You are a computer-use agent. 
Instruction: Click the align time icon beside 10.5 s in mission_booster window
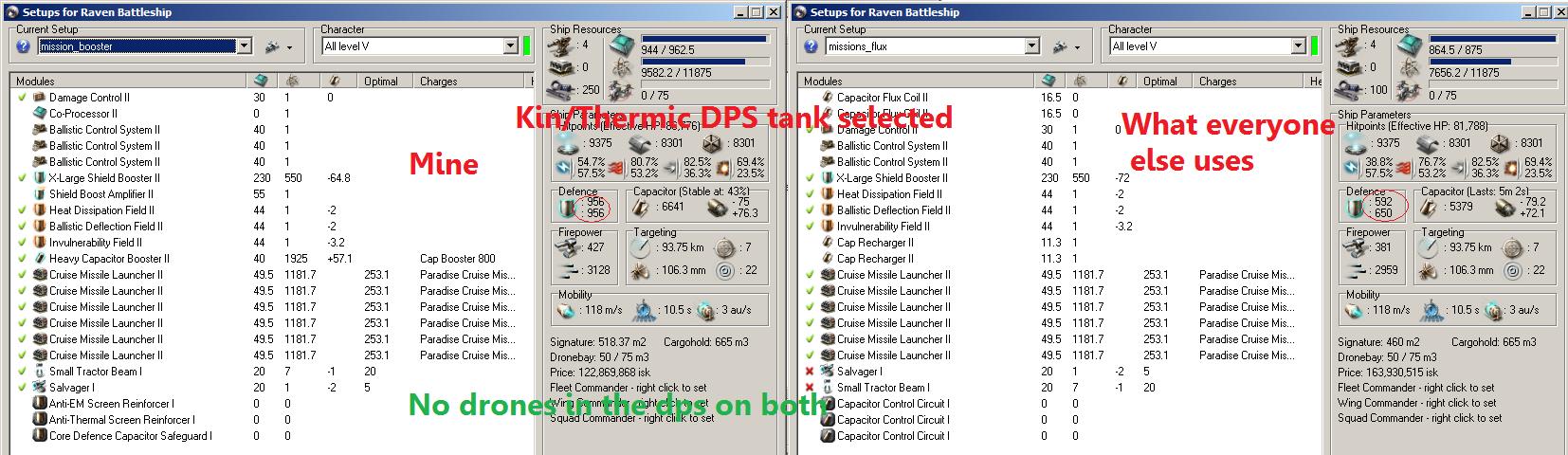(x=646, y=310)
